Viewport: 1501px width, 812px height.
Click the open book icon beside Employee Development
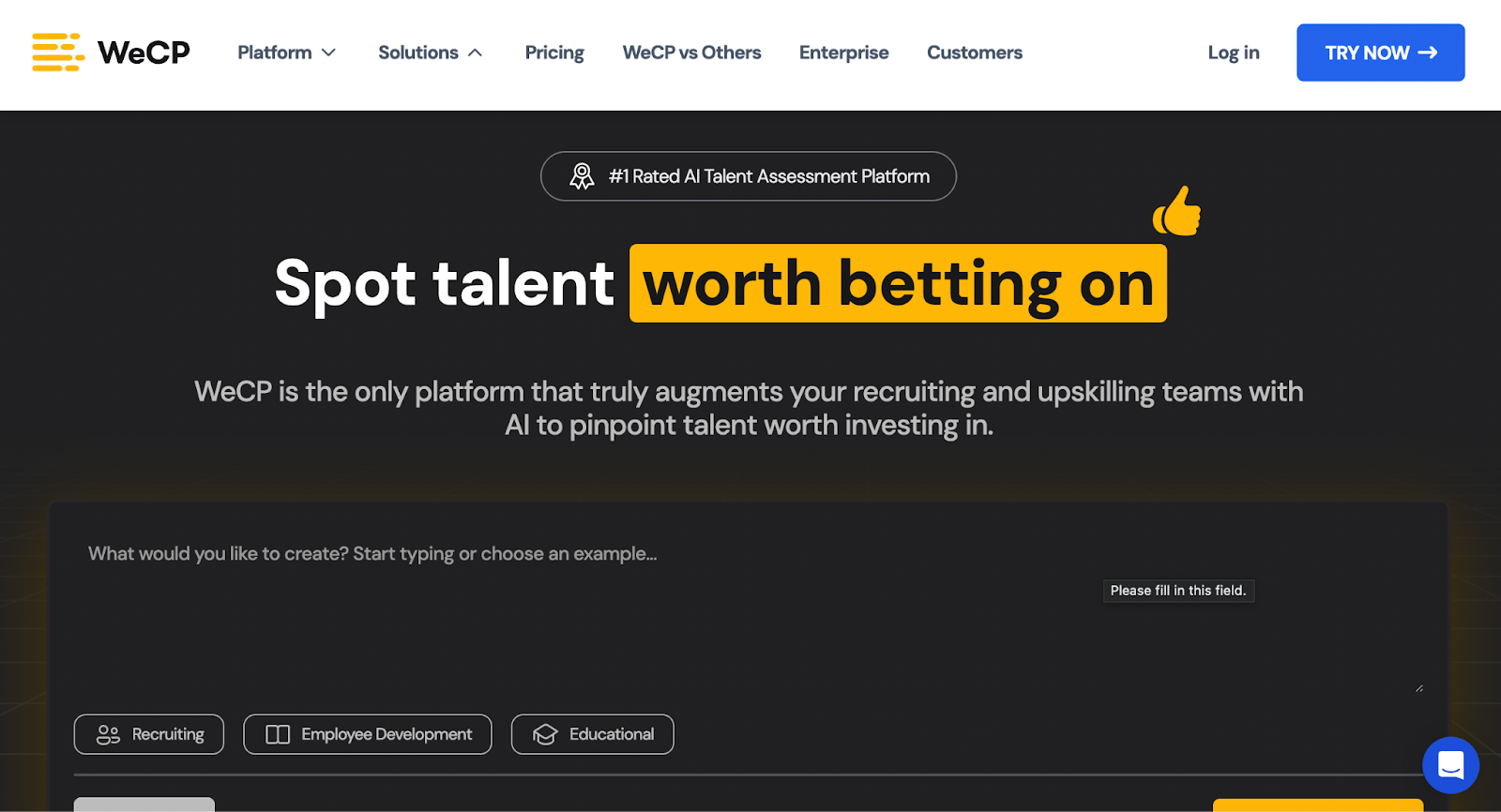(x=277, y=734)
